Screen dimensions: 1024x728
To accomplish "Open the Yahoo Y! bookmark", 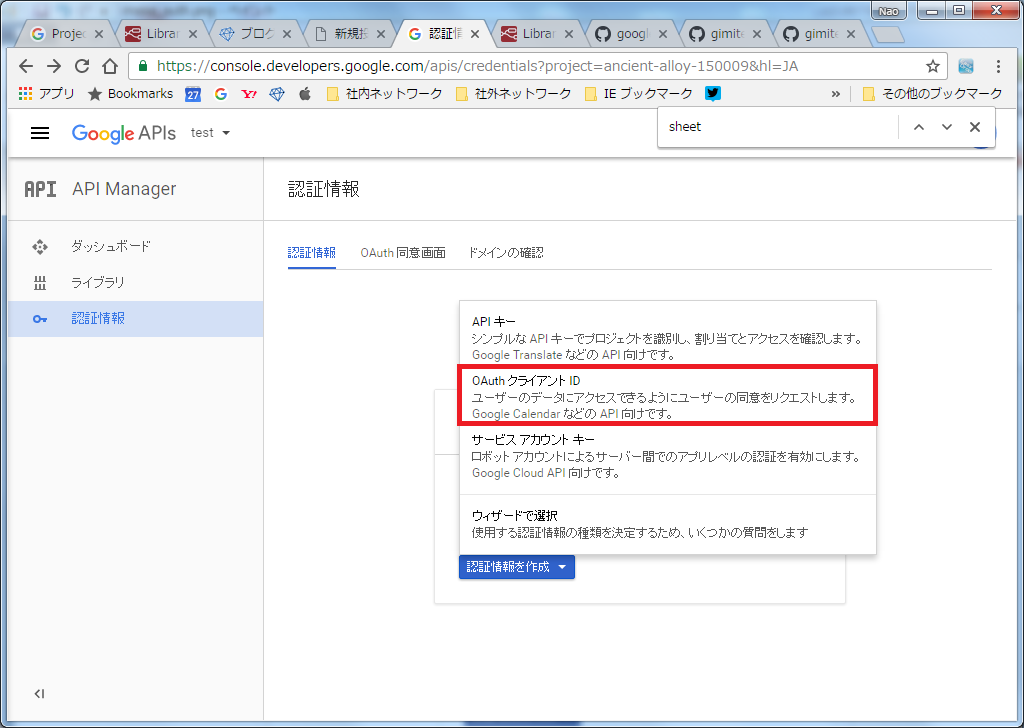I will tap(249, 93).
